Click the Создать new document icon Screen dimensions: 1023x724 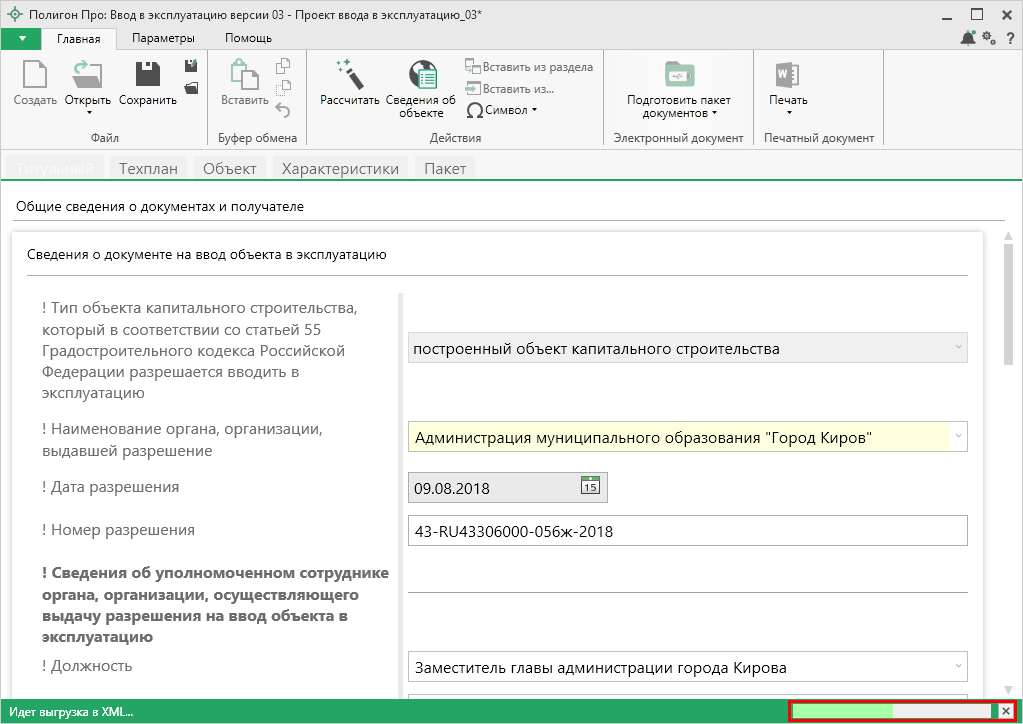click(x=35, y=75)
